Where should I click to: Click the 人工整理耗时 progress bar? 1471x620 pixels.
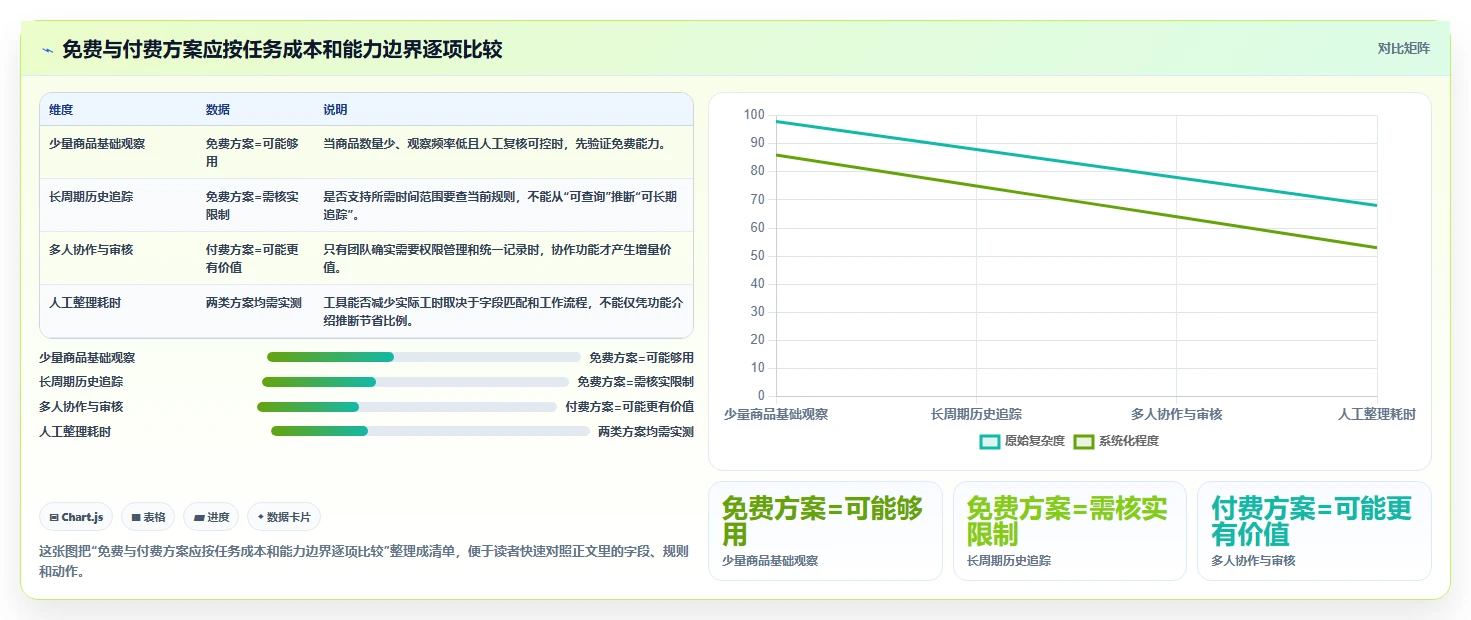point(431,431)
